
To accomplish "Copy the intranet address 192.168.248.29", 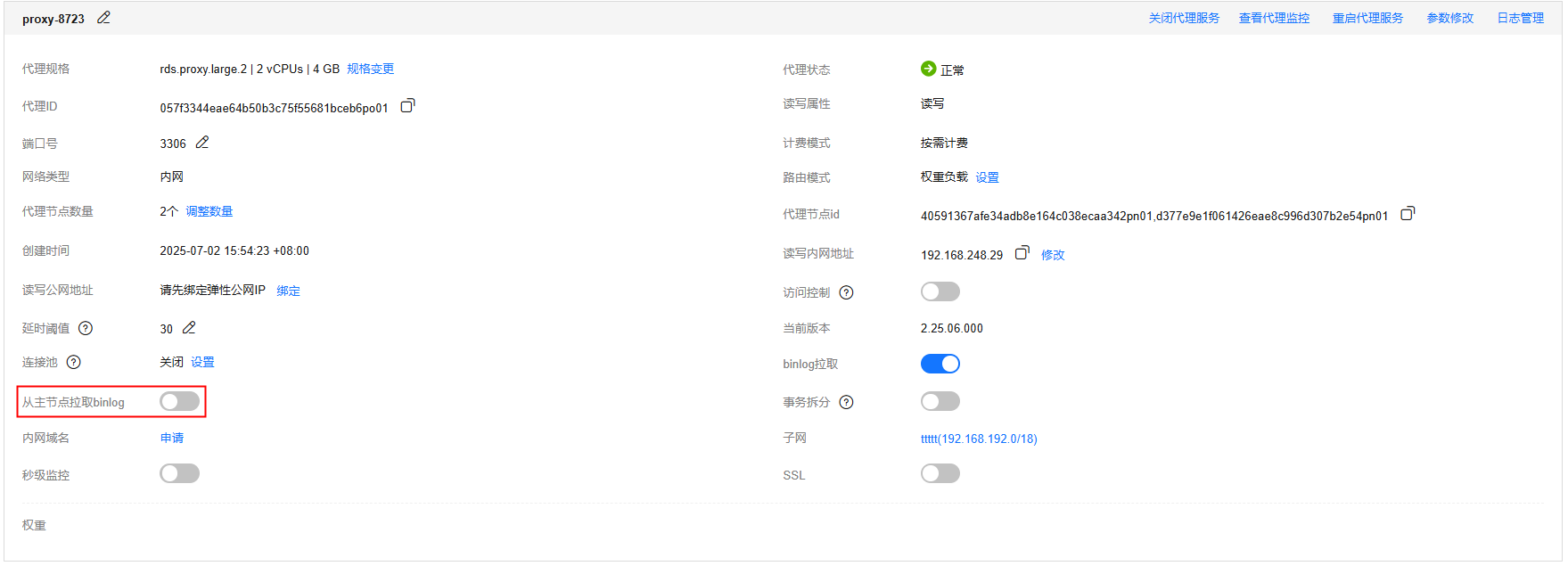I will (x=1022, y=253).
